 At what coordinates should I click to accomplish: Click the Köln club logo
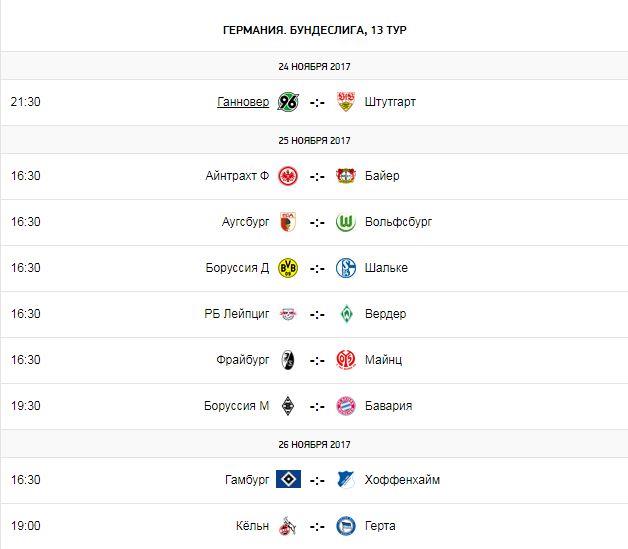pos(288,526)
